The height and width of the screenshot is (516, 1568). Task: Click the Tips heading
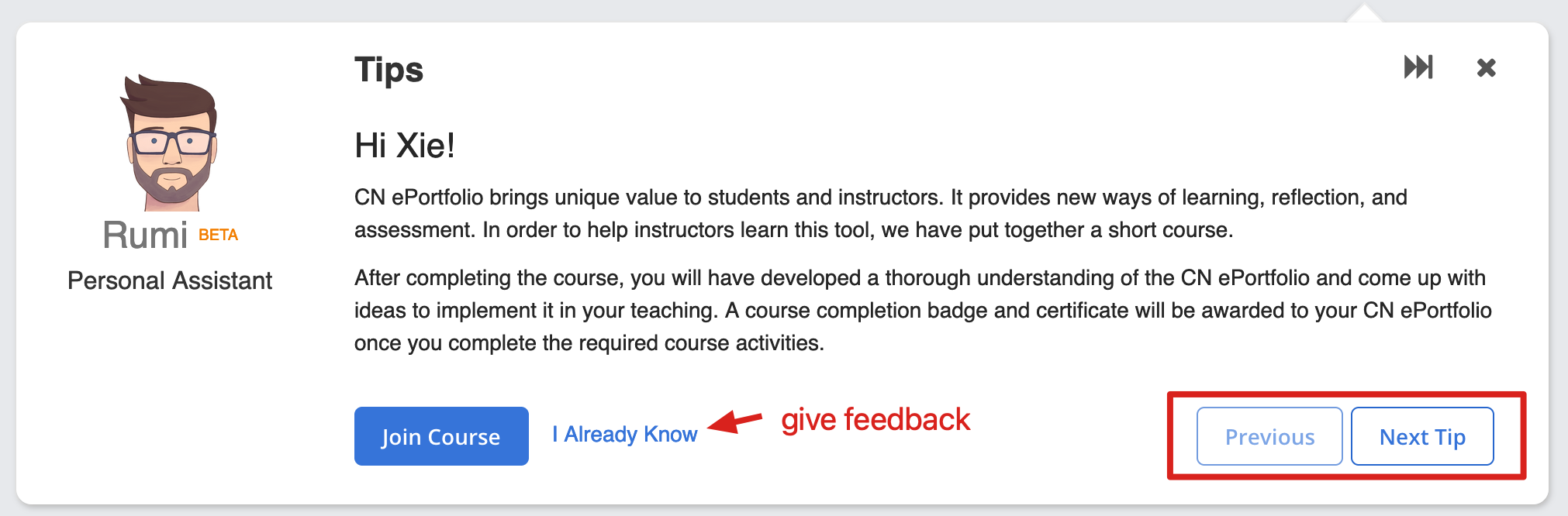click(389, 71)
